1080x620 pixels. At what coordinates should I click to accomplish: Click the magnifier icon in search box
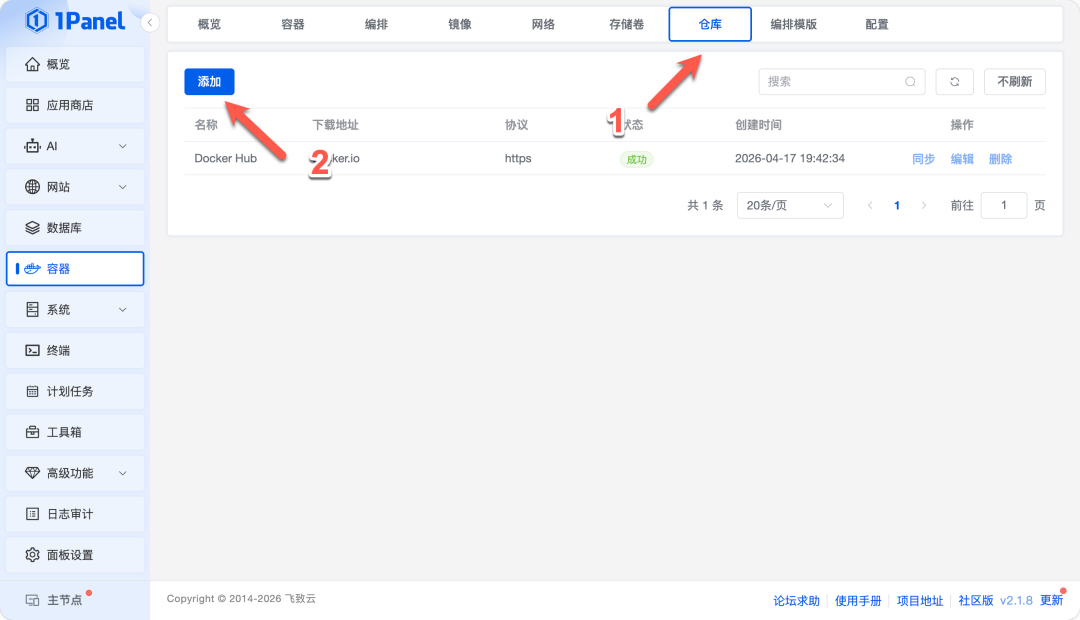[x=910, y=81]
